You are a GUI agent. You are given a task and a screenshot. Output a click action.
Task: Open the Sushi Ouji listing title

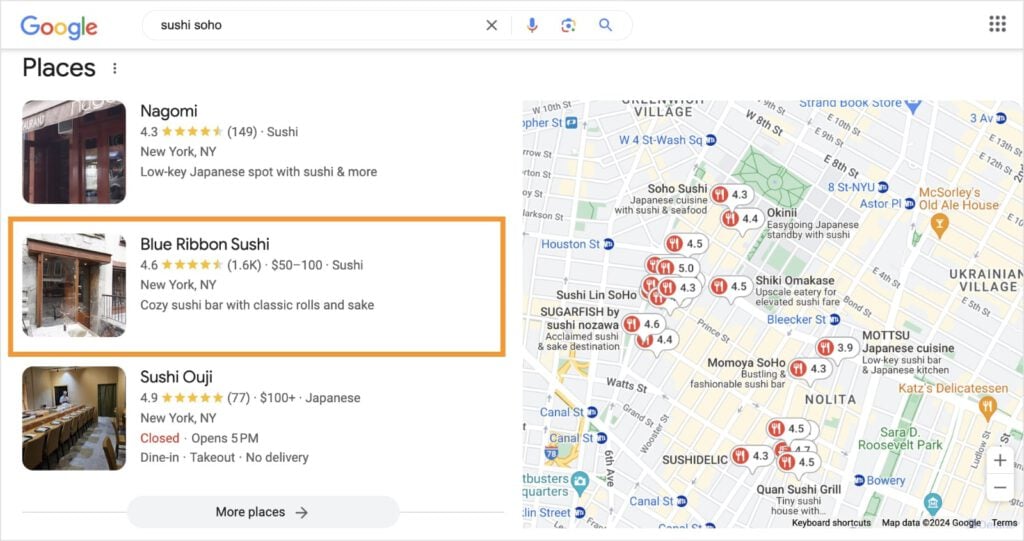coord(176,377)
